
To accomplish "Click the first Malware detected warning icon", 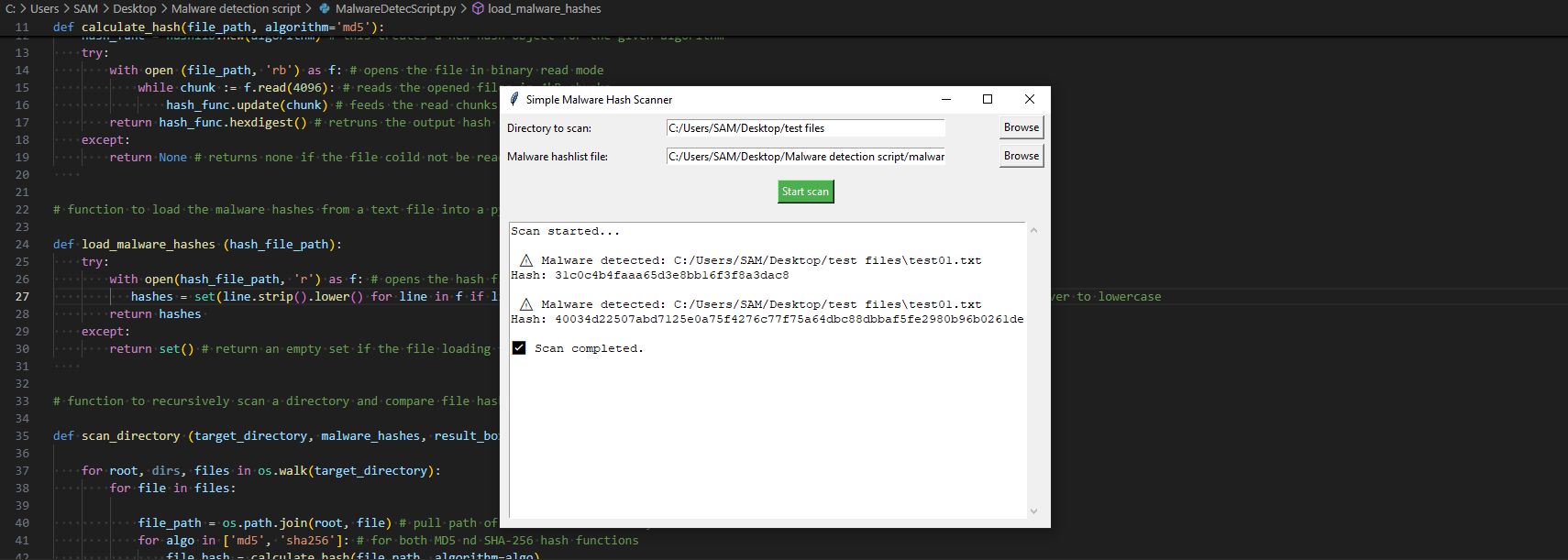I will (x=525, y=260).
